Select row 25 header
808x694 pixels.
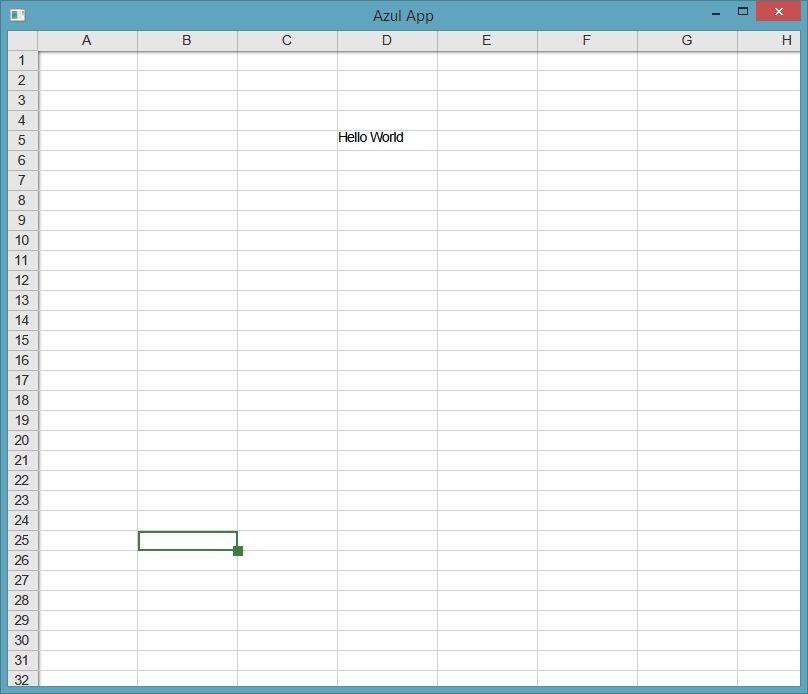22,540
